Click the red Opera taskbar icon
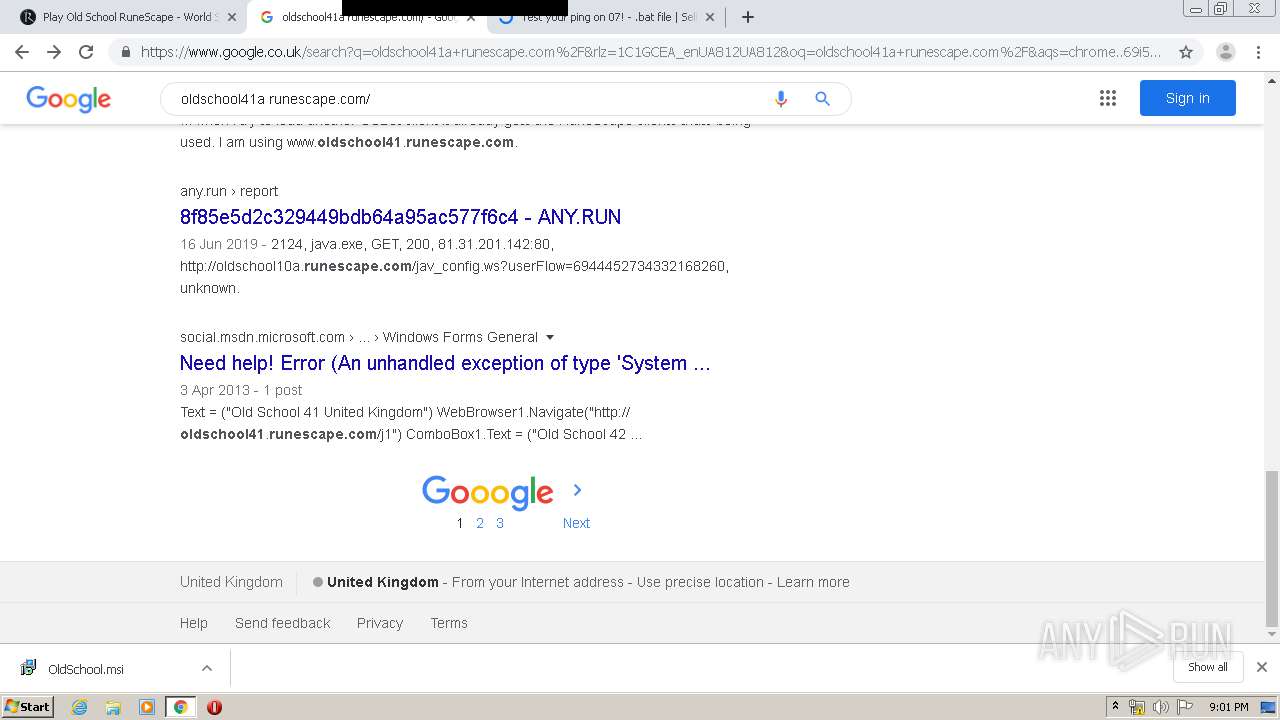This screenshot has width=1280, height=720. tap(214, 707)
